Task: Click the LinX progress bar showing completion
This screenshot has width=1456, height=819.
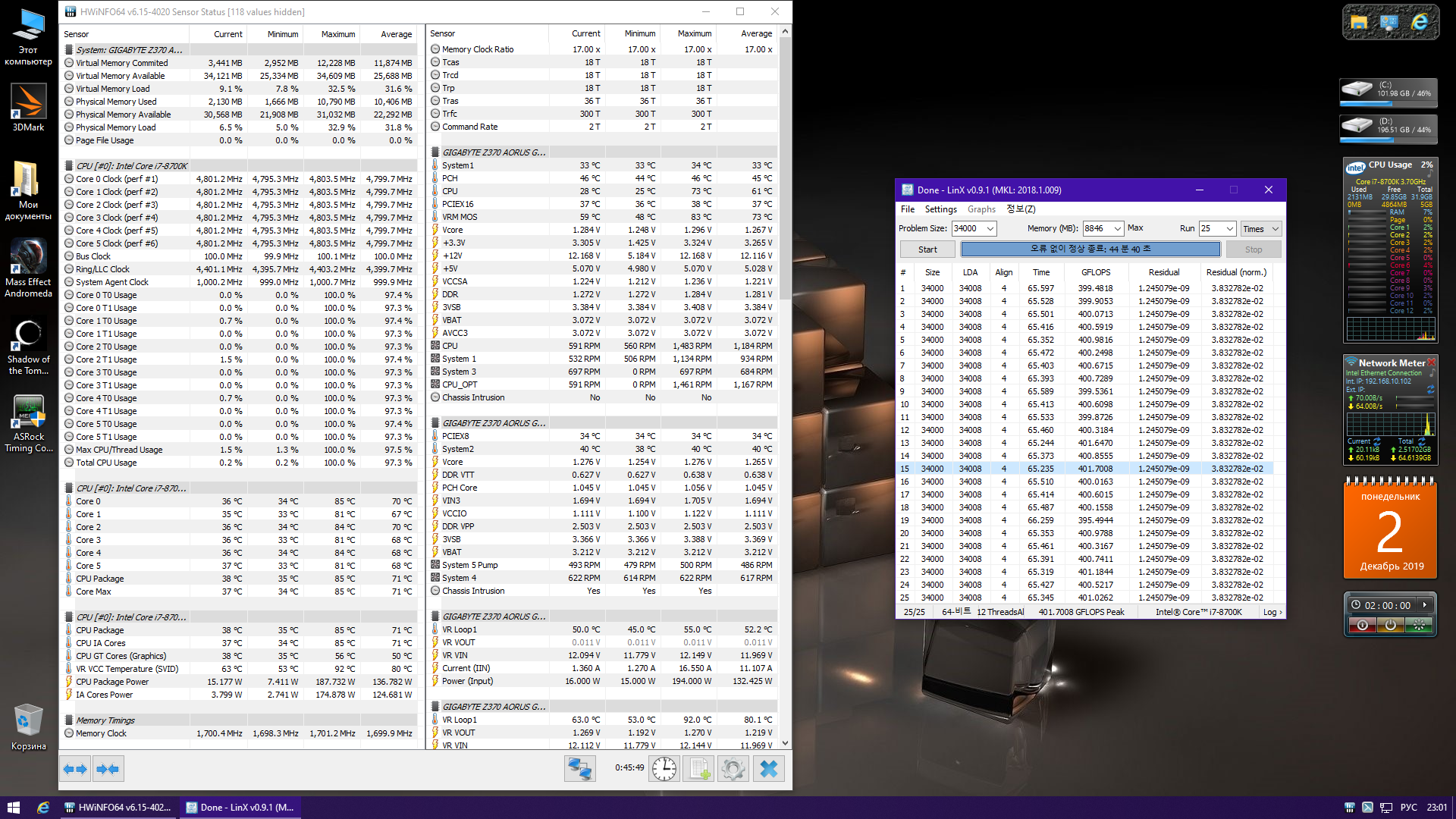Action: pyautogui.click(x=1090, y=249)
